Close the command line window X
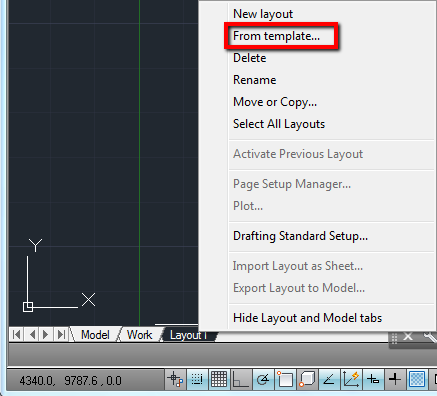 [408, 337]
